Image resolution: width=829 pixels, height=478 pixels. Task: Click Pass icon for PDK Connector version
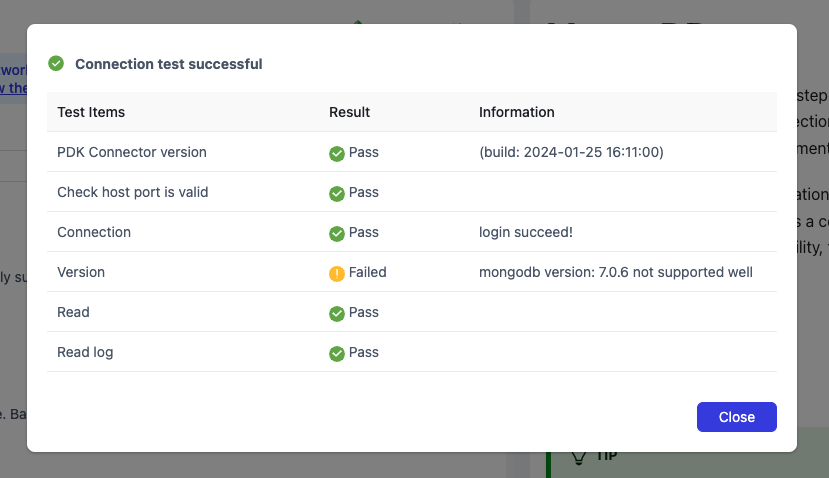[337, 153]
